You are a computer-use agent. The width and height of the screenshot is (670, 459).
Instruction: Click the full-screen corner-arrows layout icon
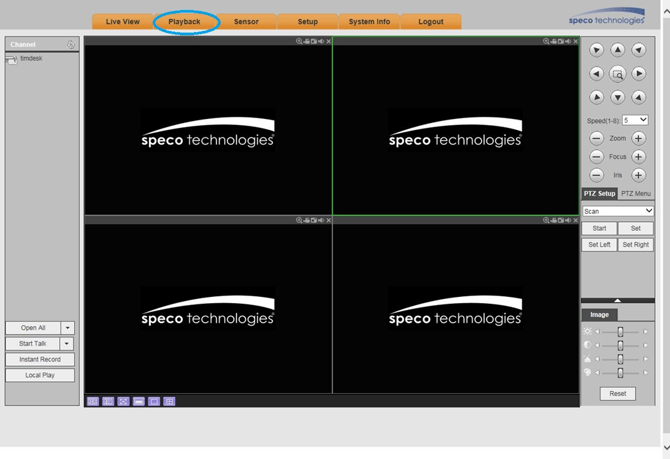pyautogui.click(x=123, y=401)
